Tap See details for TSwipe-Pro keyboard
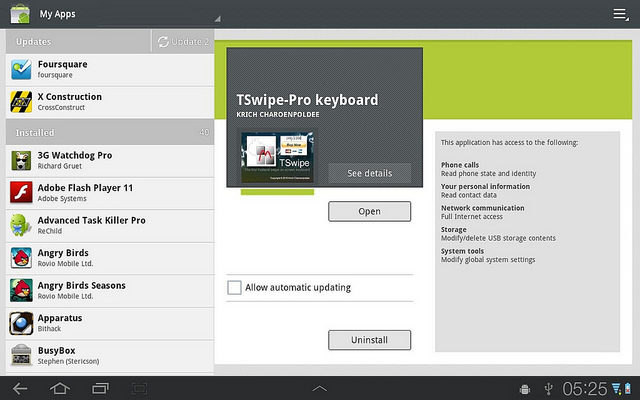 [x=370, y=173]
